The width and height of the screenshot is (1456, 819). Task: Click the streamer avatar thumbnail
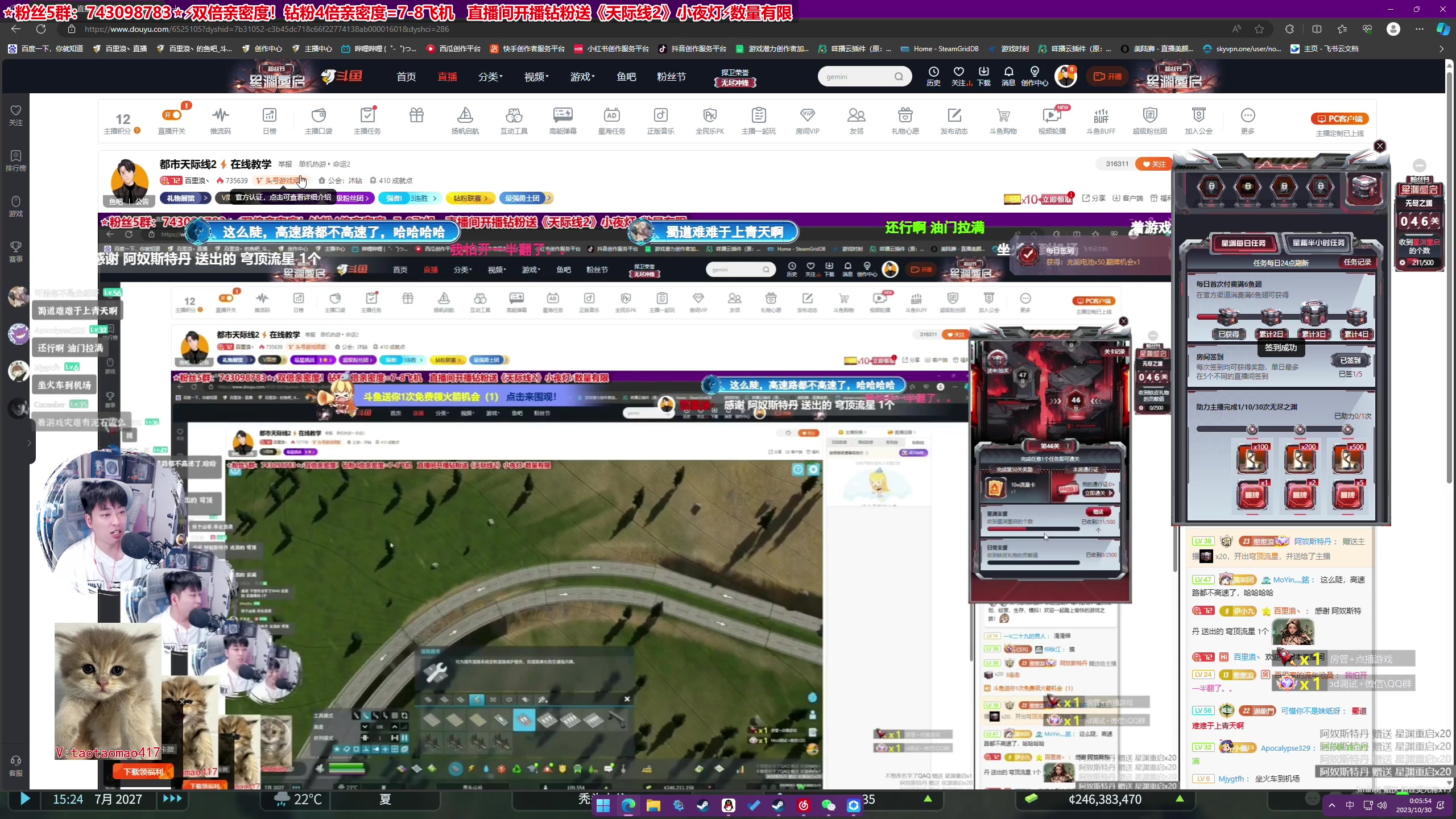(130, 181)
